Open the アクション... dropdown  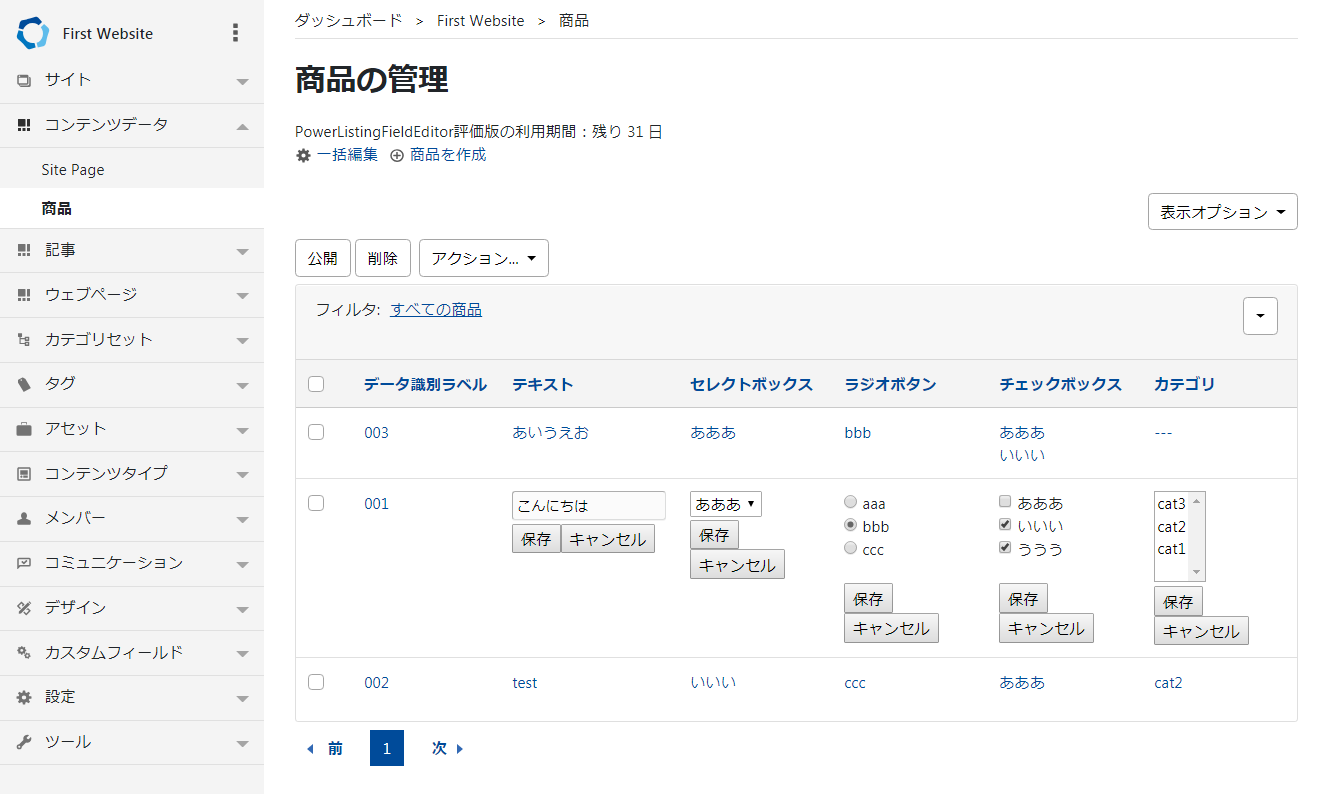click(484, 258)
